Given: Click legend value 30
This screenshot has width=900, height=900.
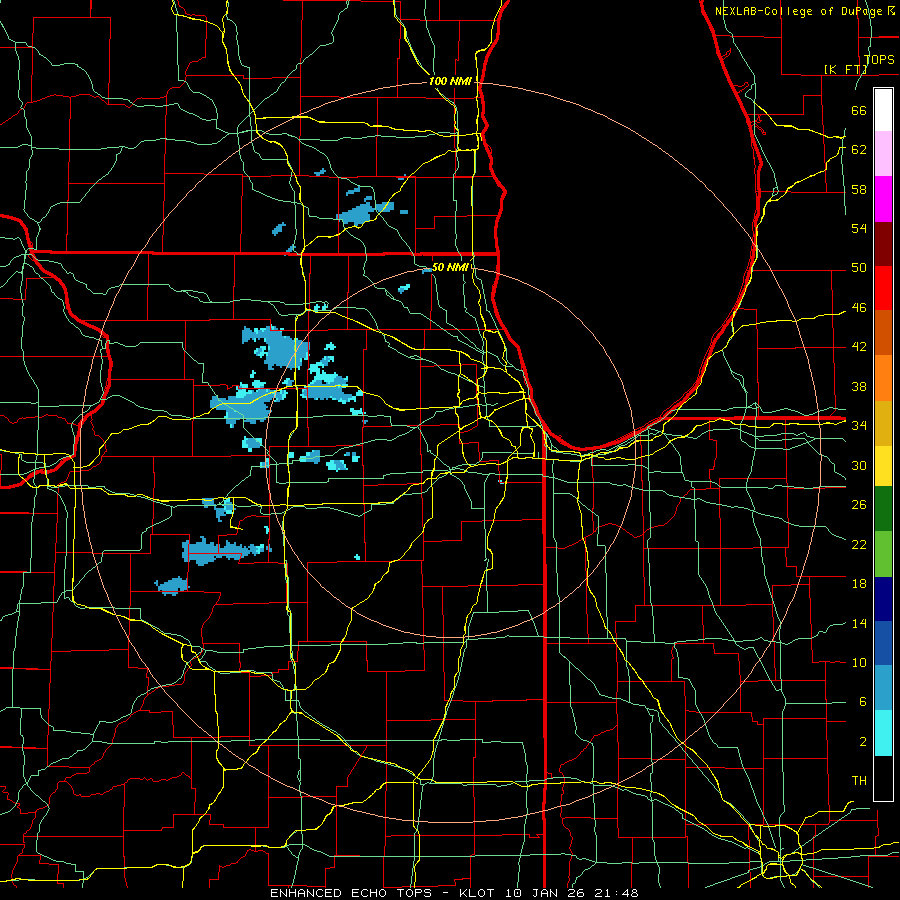Looking at the screenshot, I should [859, 465].
